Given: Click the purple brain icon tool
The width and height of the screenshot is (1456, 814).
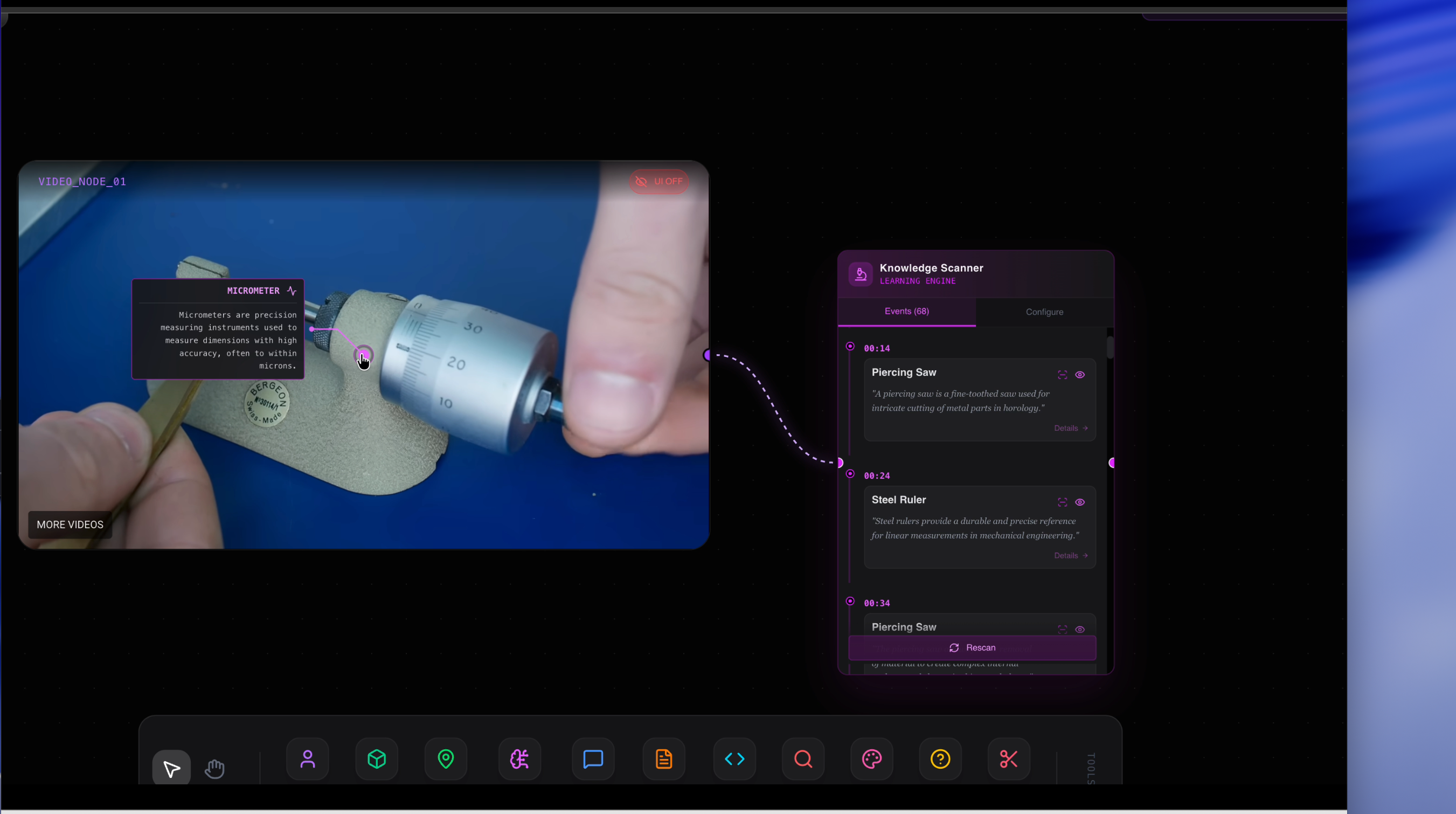Looking at the screenshot, I should click(519, 758).
